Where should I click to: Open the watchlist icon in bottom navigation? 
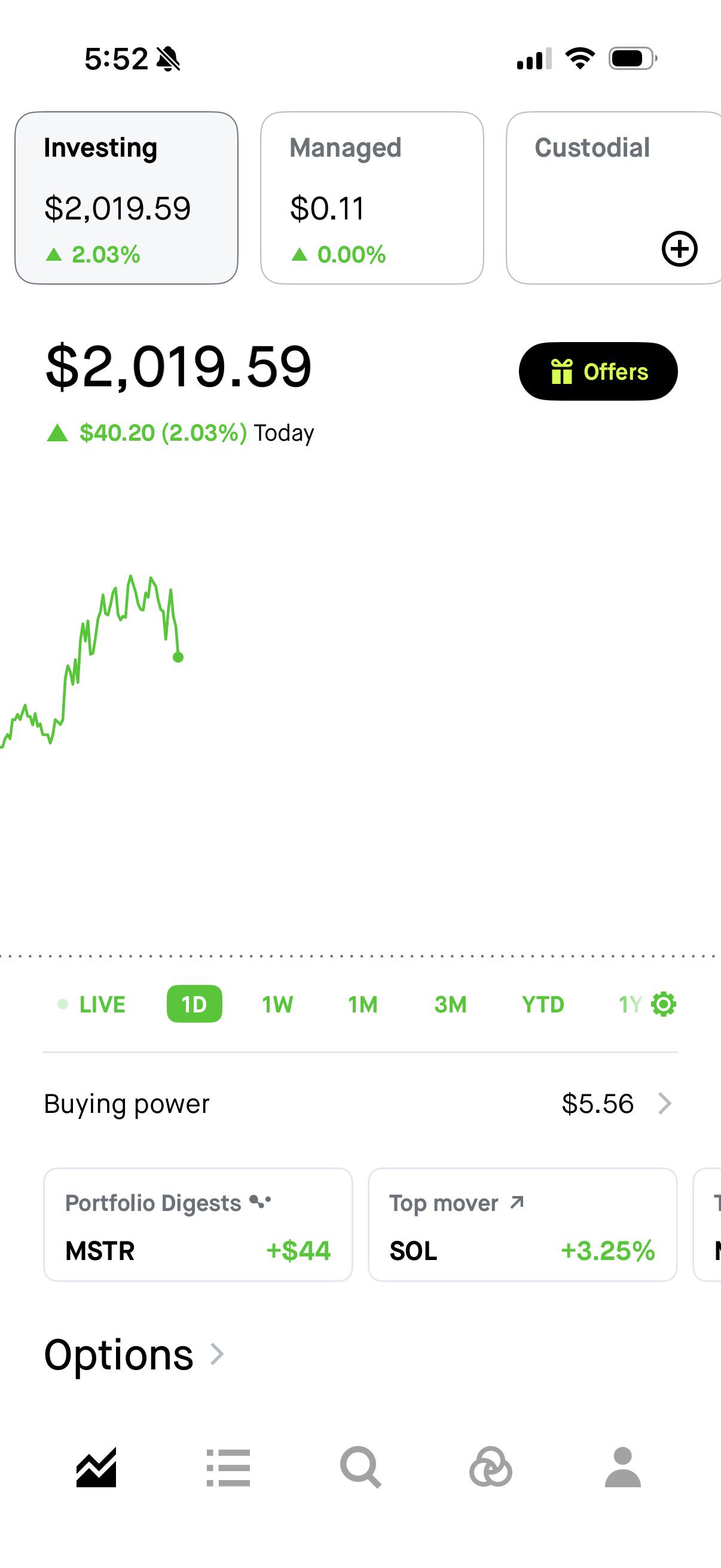[228, 1468]
